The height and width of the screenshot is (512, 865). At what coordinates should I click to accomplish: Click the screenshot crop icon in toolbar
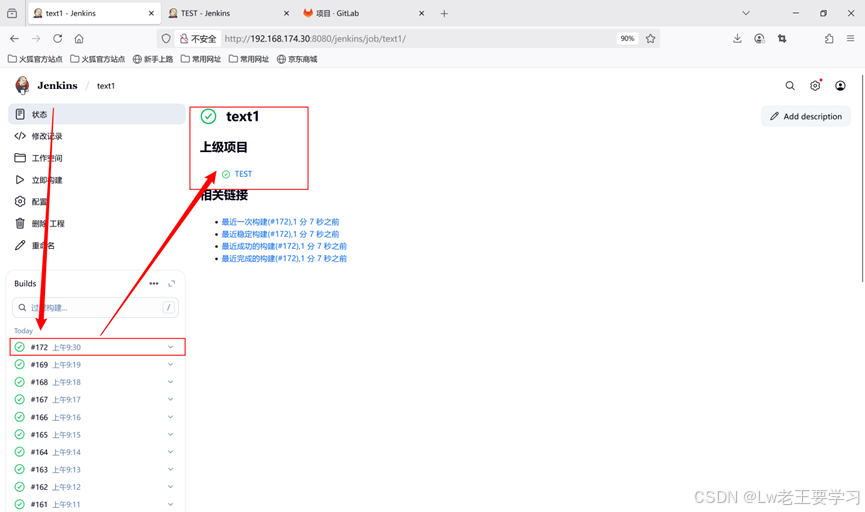point(782,39)
